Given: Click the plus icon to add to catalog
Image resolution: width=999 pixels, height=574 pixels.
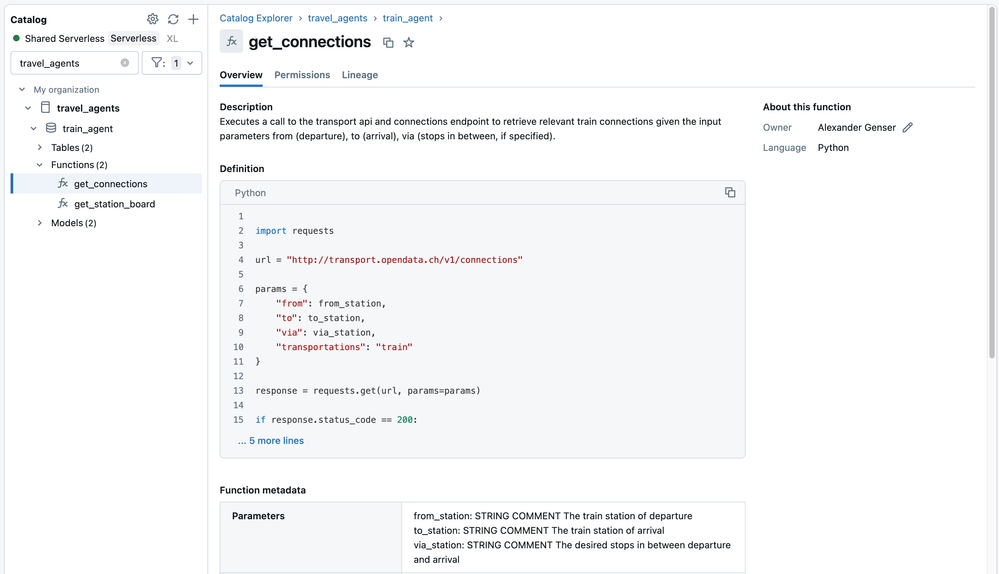Looking at the screenshot, I should [x=193, y=19].
